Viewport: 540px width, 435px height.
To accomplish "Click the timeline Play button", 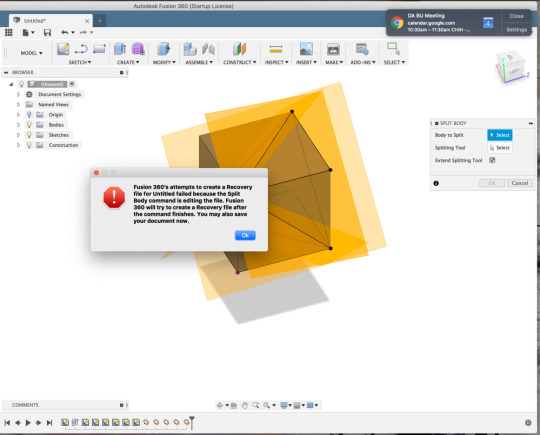I will [x=28, y=423].
